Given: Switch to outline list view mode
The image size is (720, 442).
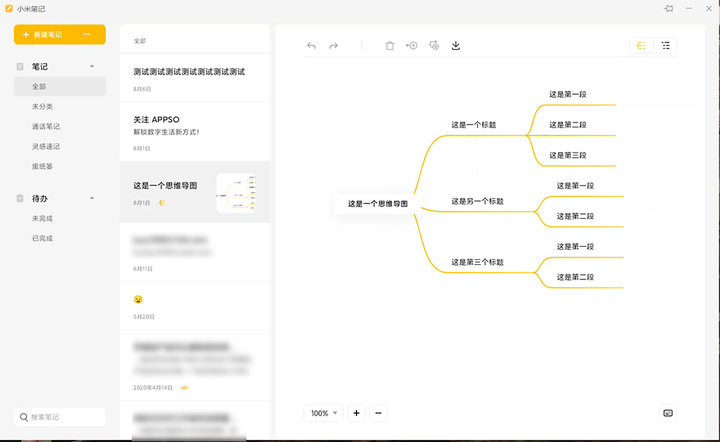Looking at the screenshot, I should coord(667,46).
